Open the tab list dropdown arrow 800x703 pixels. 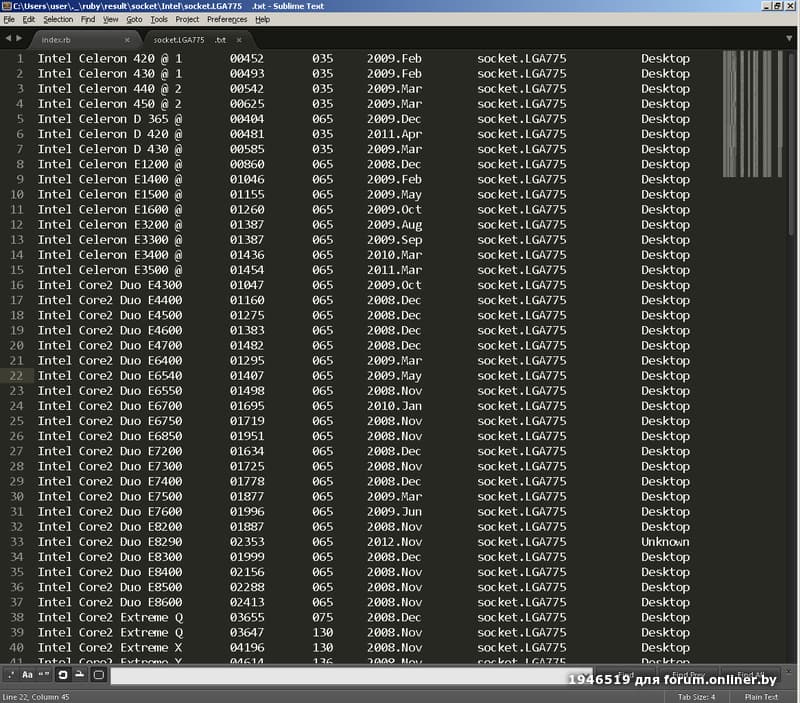click(x=789, y=39)
